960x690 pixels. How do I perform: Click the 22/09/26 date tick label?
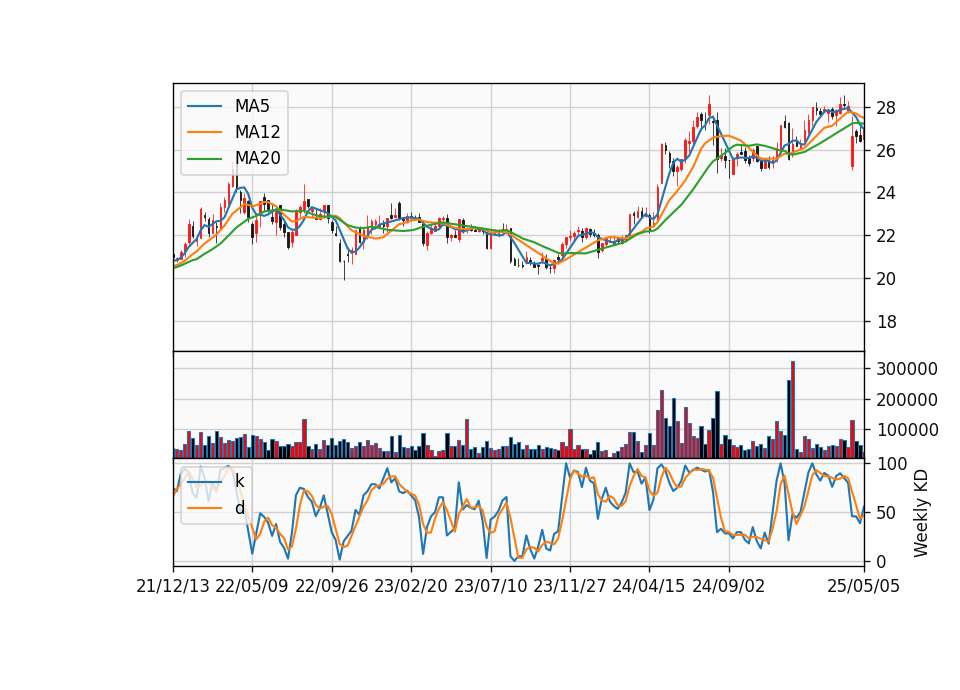pos(332,587)
